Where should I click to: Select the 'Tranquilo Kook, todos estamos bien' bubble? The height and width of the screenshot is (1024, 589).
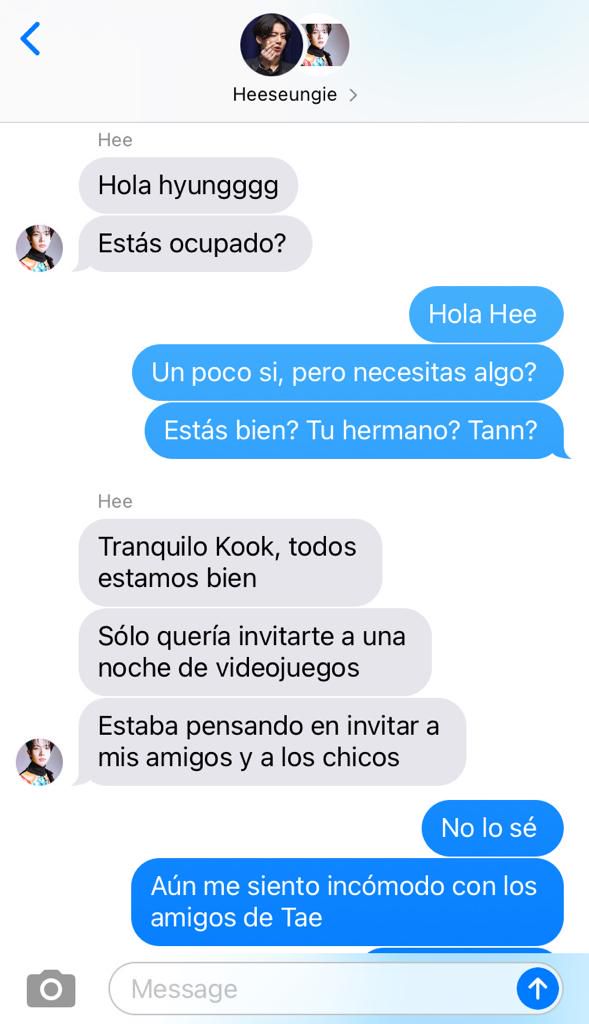230,562
